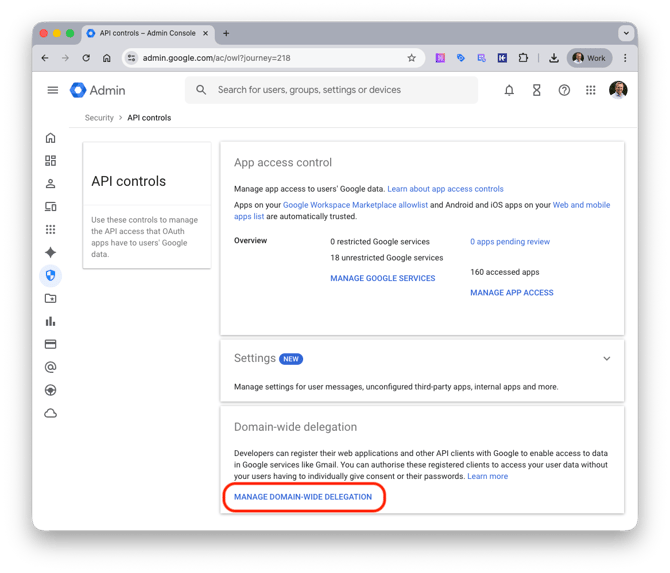This screenshot has width=670, height=573.
Task: Open the Chrome tab search dropdown
Action: click(625, 33)
